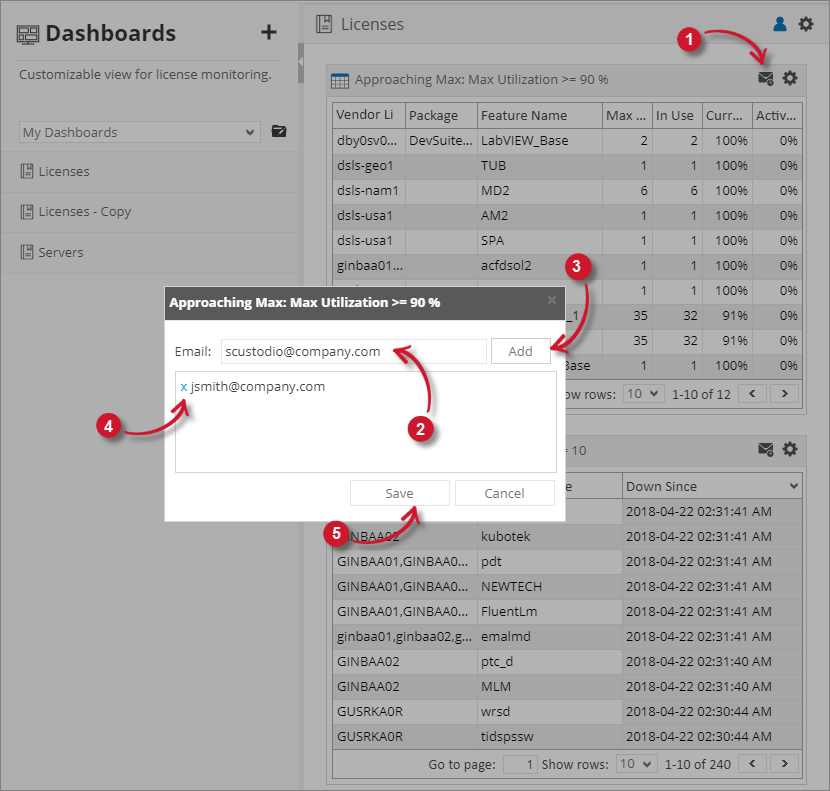Click the tidspssw cell

(x=549, y=736)
